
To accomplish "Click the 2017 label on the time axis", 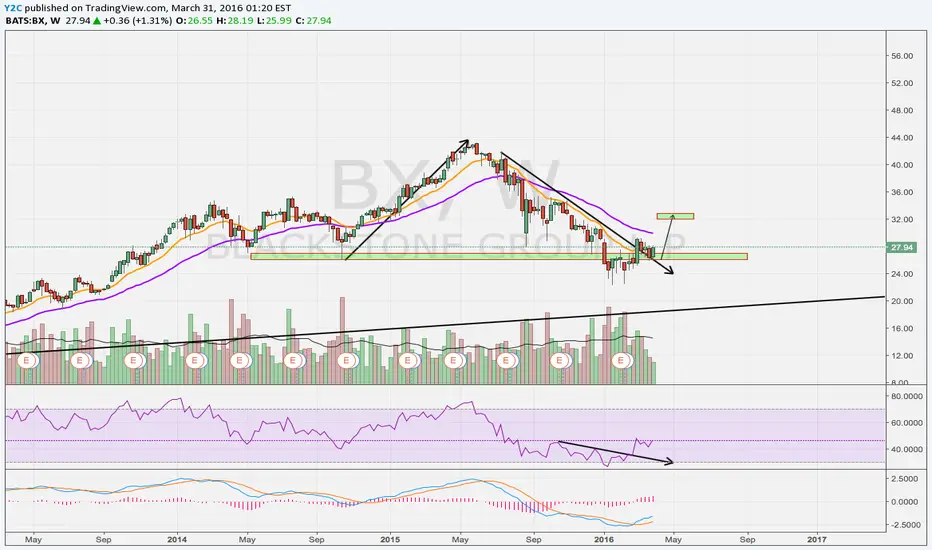I will 816,540.
